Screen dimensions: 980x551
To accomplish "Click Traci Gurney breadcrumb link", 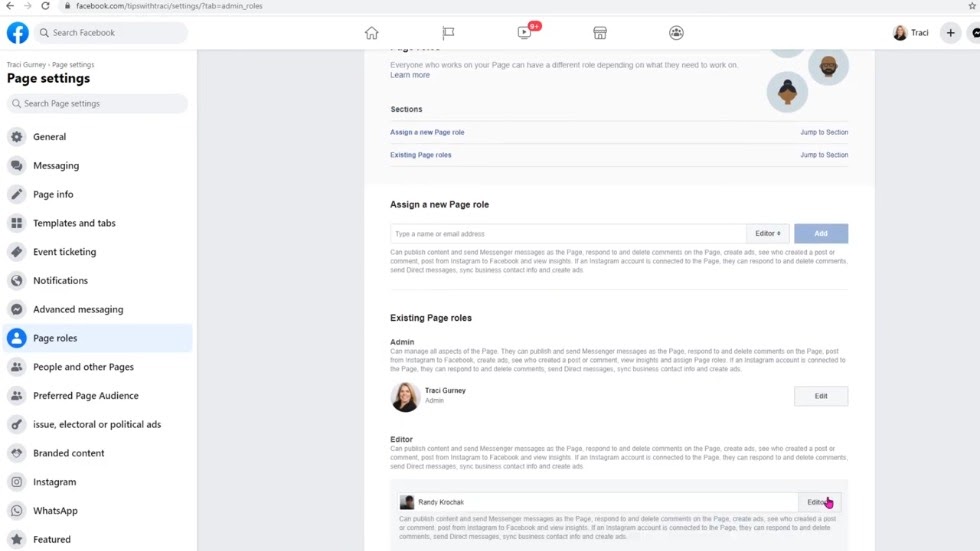I will pos(26,65).
